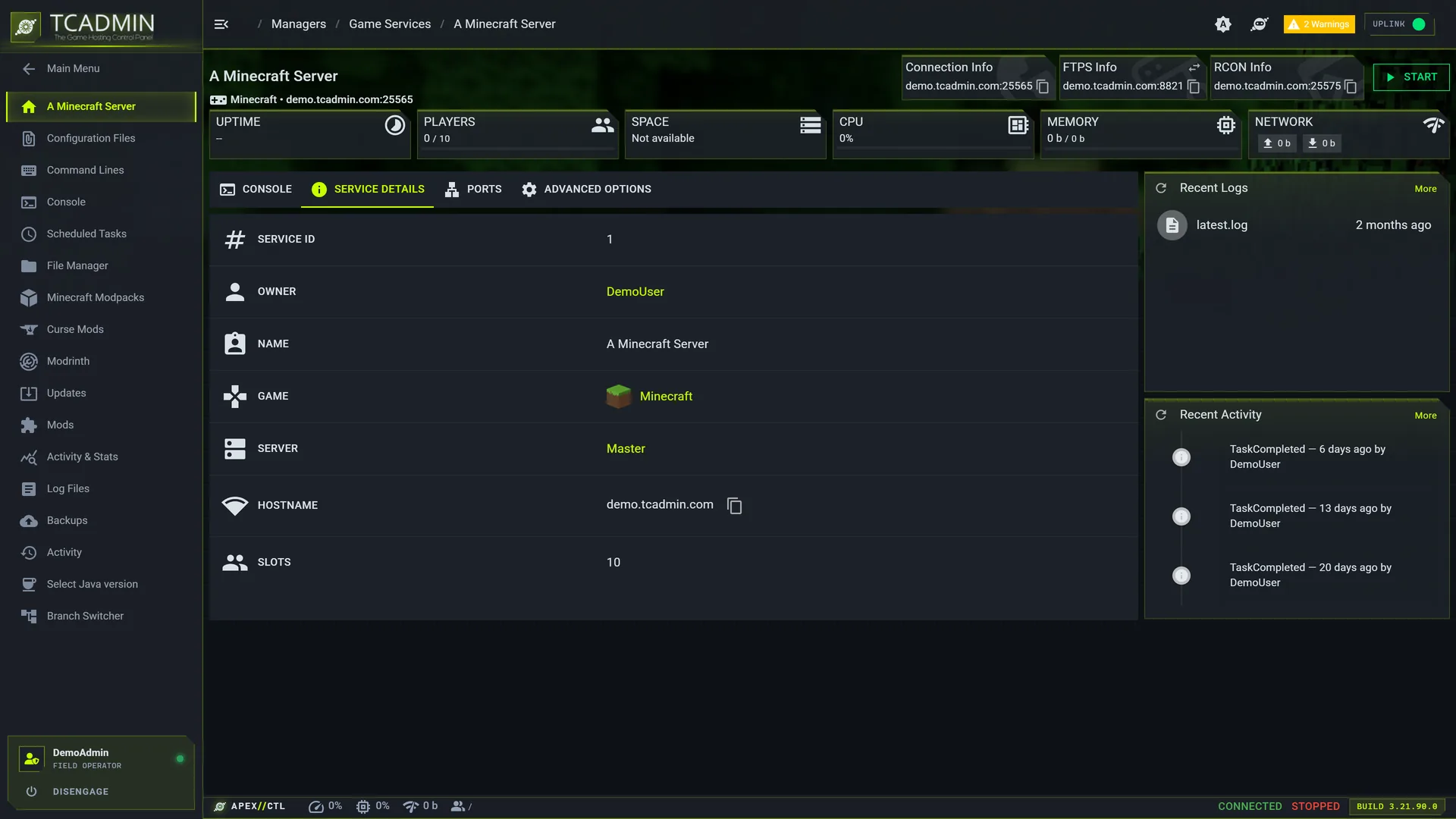The image size is (1456, 819).
Task: Open Scheduled Tasks in sidebar
Action: 101,234
